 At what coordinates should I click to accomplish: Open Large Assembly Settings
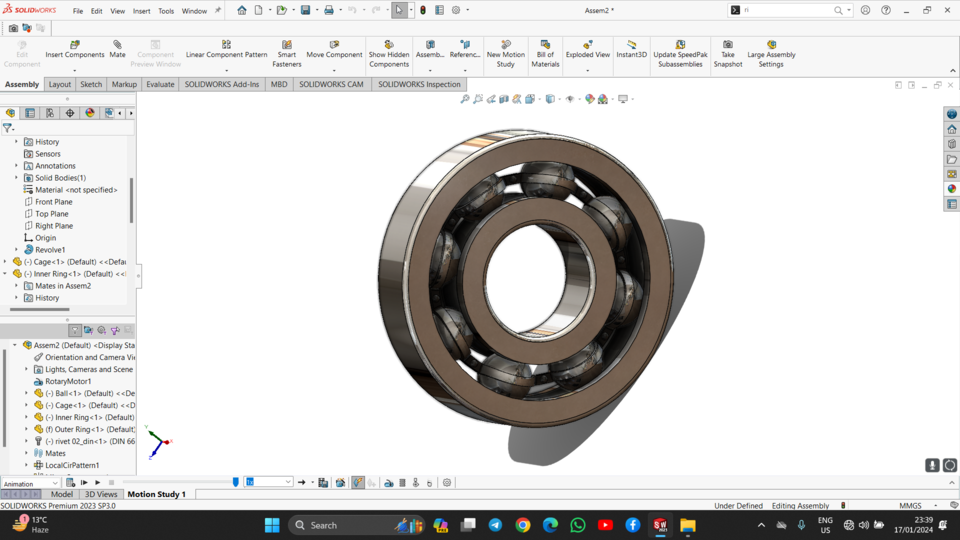click(x=771, y=54)
